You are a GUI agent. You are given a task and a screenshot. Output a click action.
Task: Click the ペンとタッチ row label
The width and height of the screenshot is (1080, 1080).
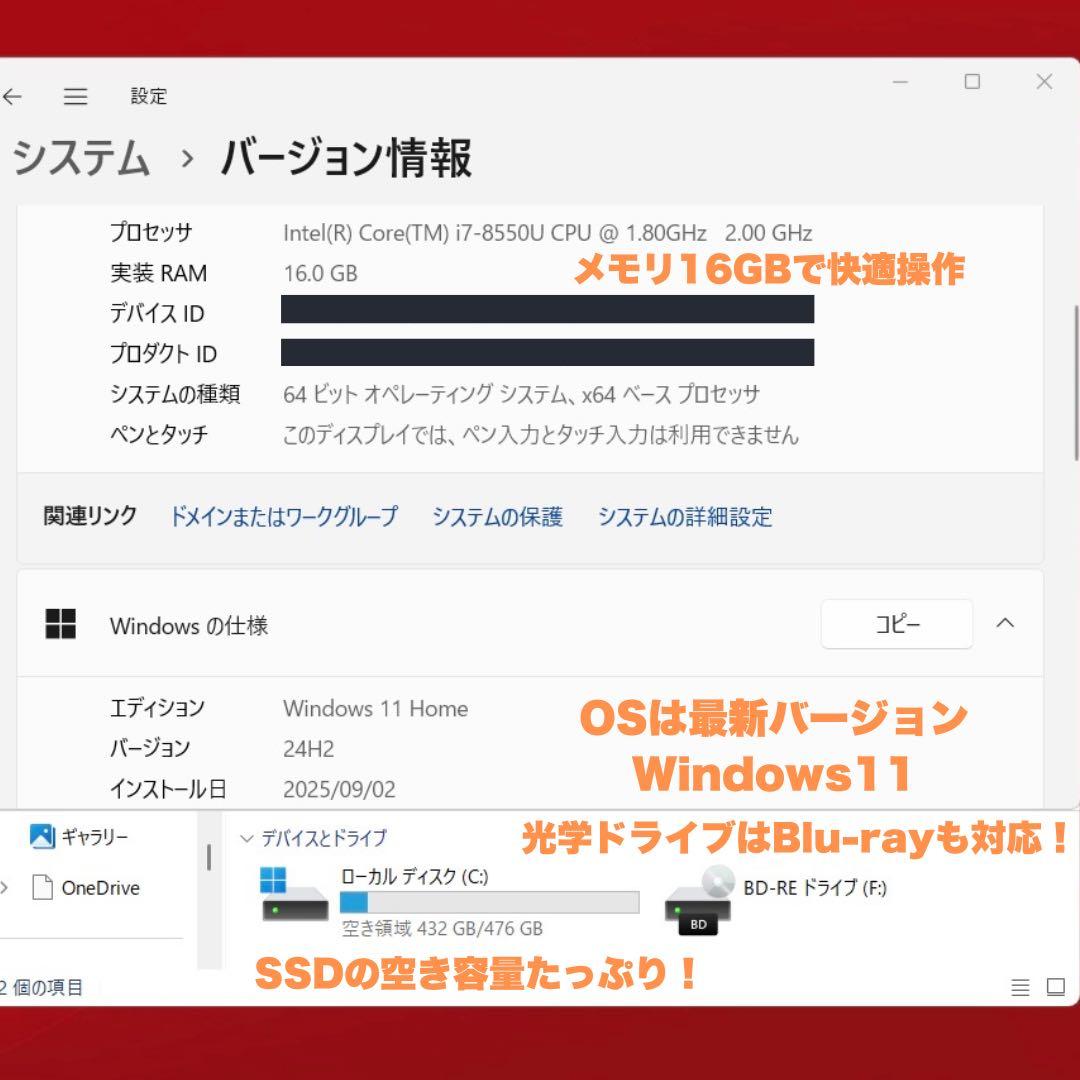click(x=158, y=435)
